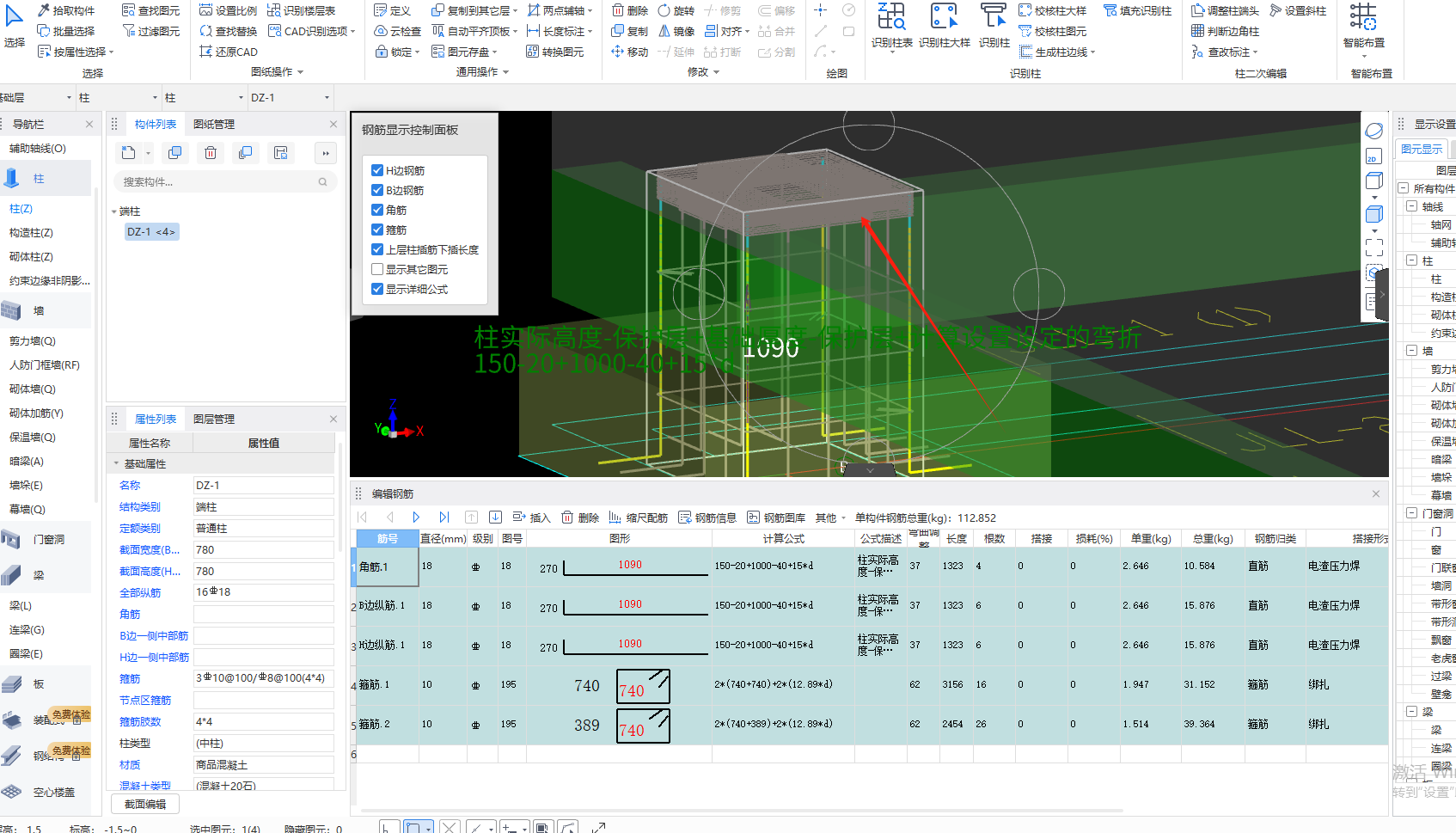Open the 查找图元 find element tool
This screenshot has height=833, width=1456.
(151, 10)
